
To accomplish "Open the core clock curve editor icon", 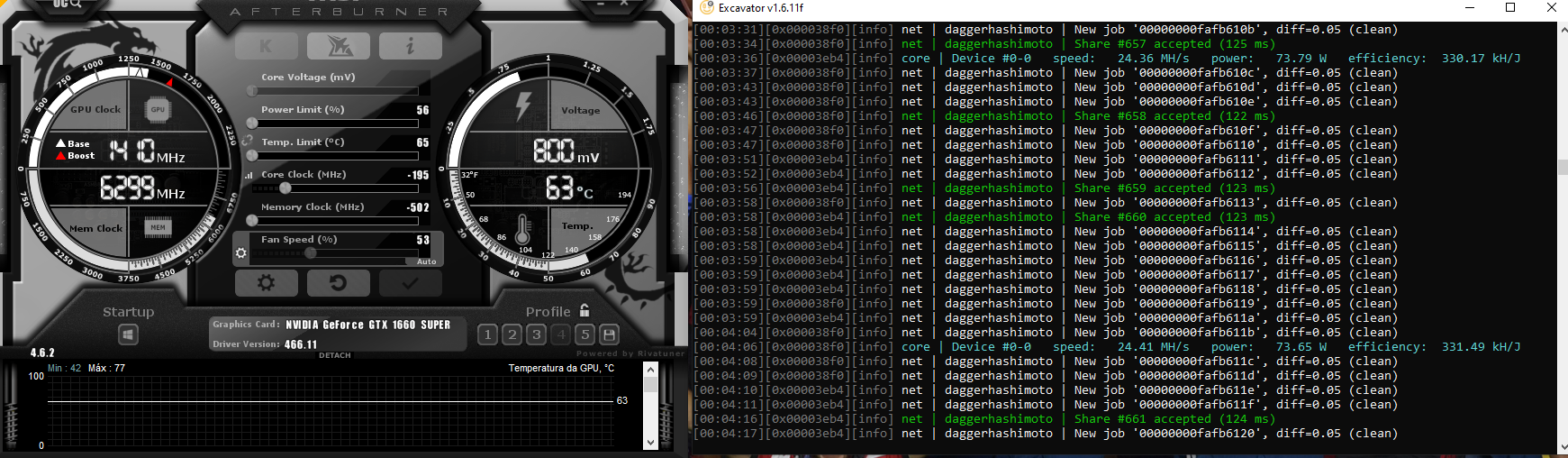I will pyautogui.click(x=249, y=175).
